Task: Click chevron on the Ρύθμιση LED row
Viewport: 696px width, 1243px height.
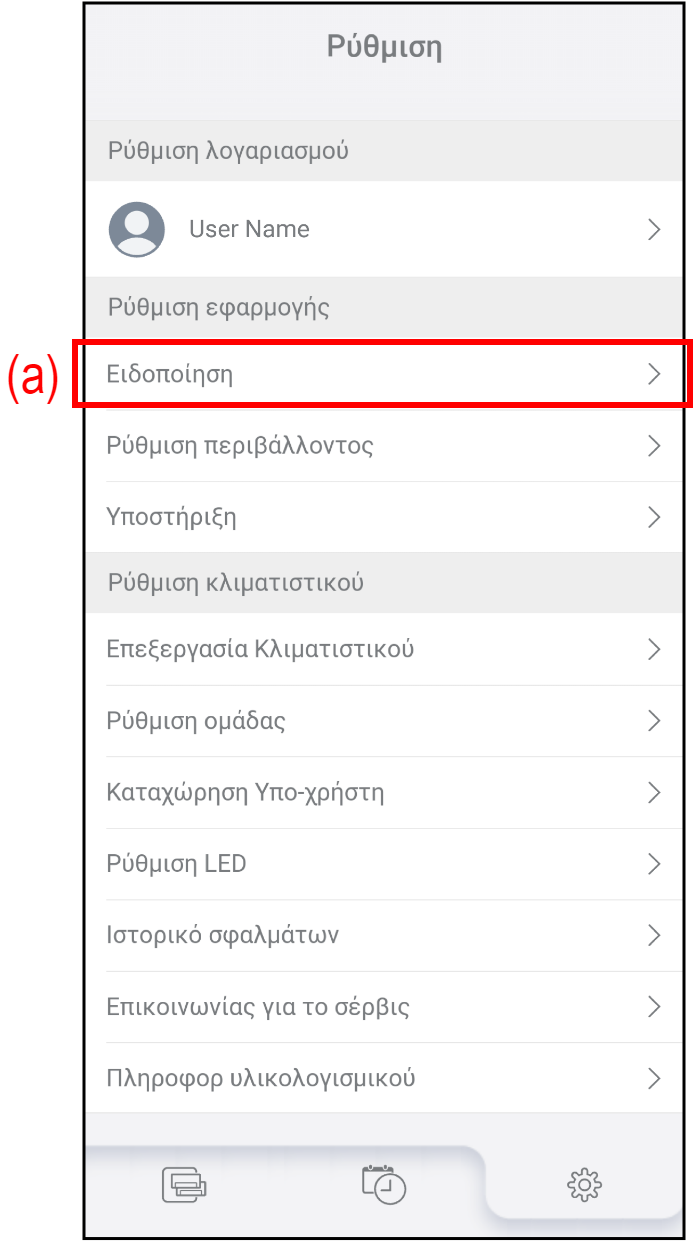Action: (654, 864)
